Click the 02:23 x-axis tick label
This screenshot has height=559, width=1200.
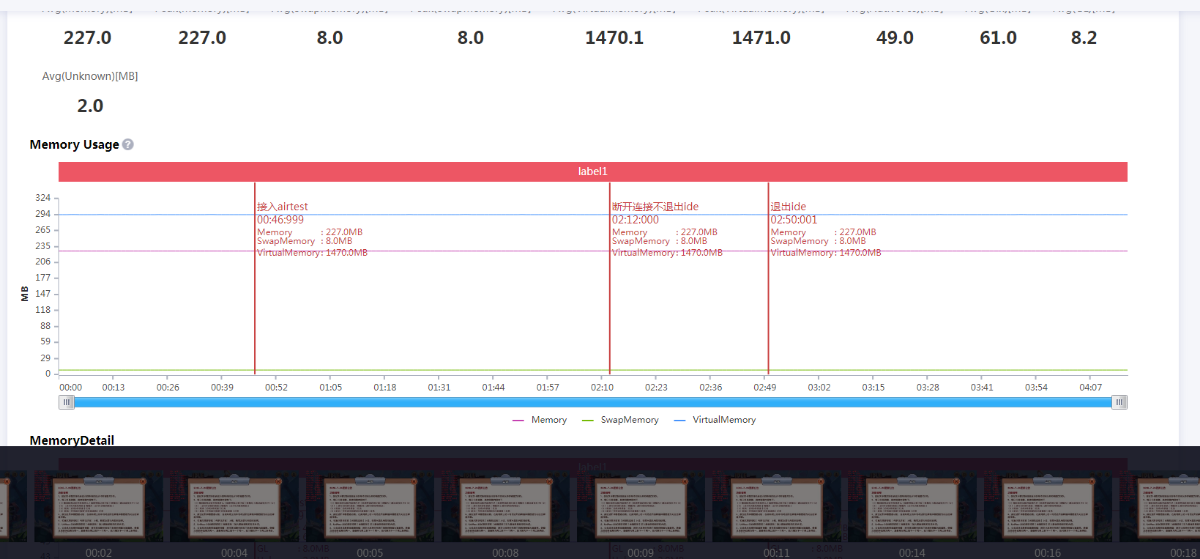tap(656, 387)
